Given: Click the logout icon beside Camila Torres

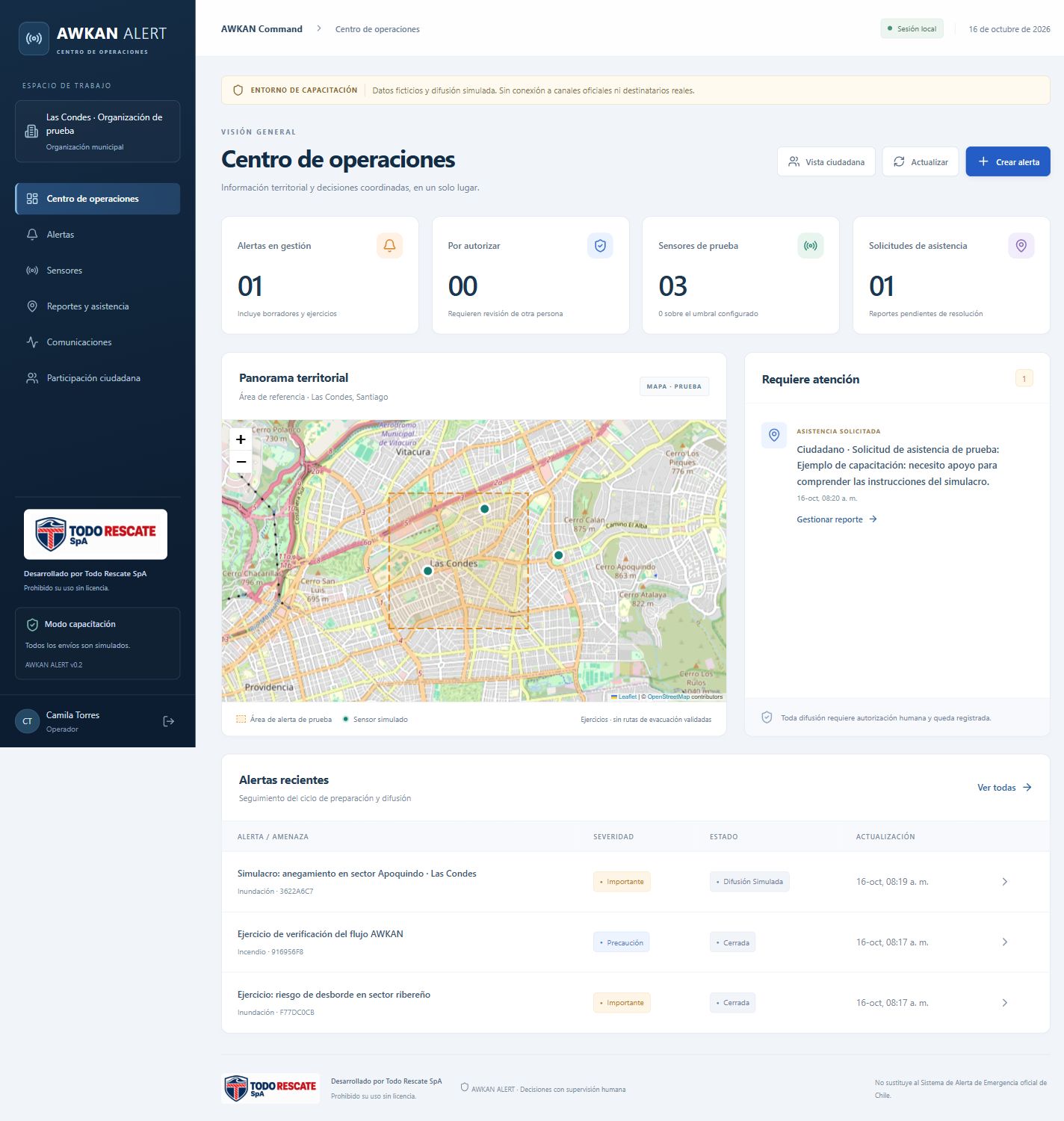Looking at the screenshot, I should point(169,721).
